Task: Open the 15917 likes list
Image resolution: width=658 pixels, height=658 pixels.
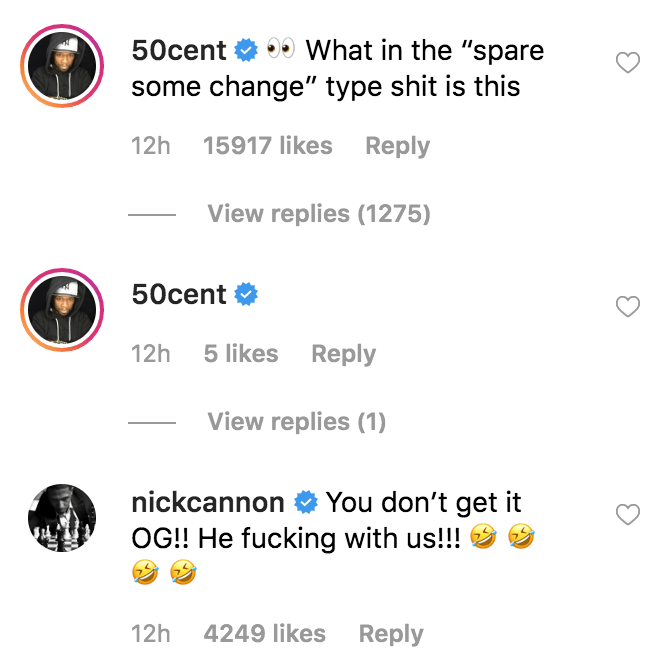Action: (267, 146)
